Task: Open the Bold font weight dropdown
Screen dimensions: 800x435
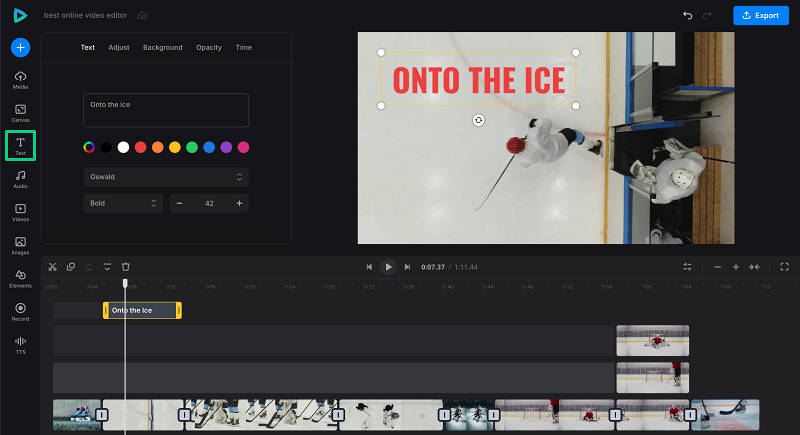Action: 123,203
